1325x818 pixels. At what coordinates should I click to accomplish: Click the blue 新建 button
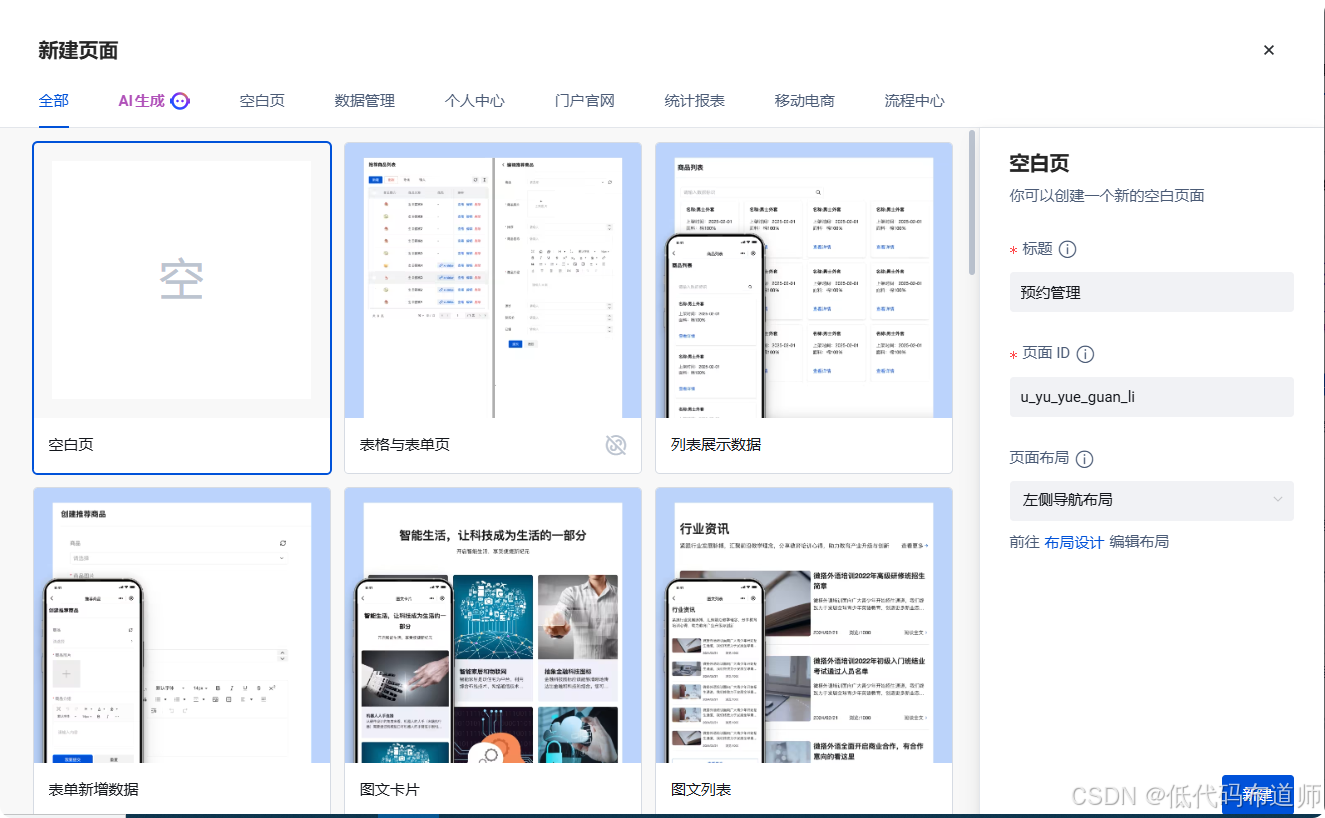pos(1257,794)
